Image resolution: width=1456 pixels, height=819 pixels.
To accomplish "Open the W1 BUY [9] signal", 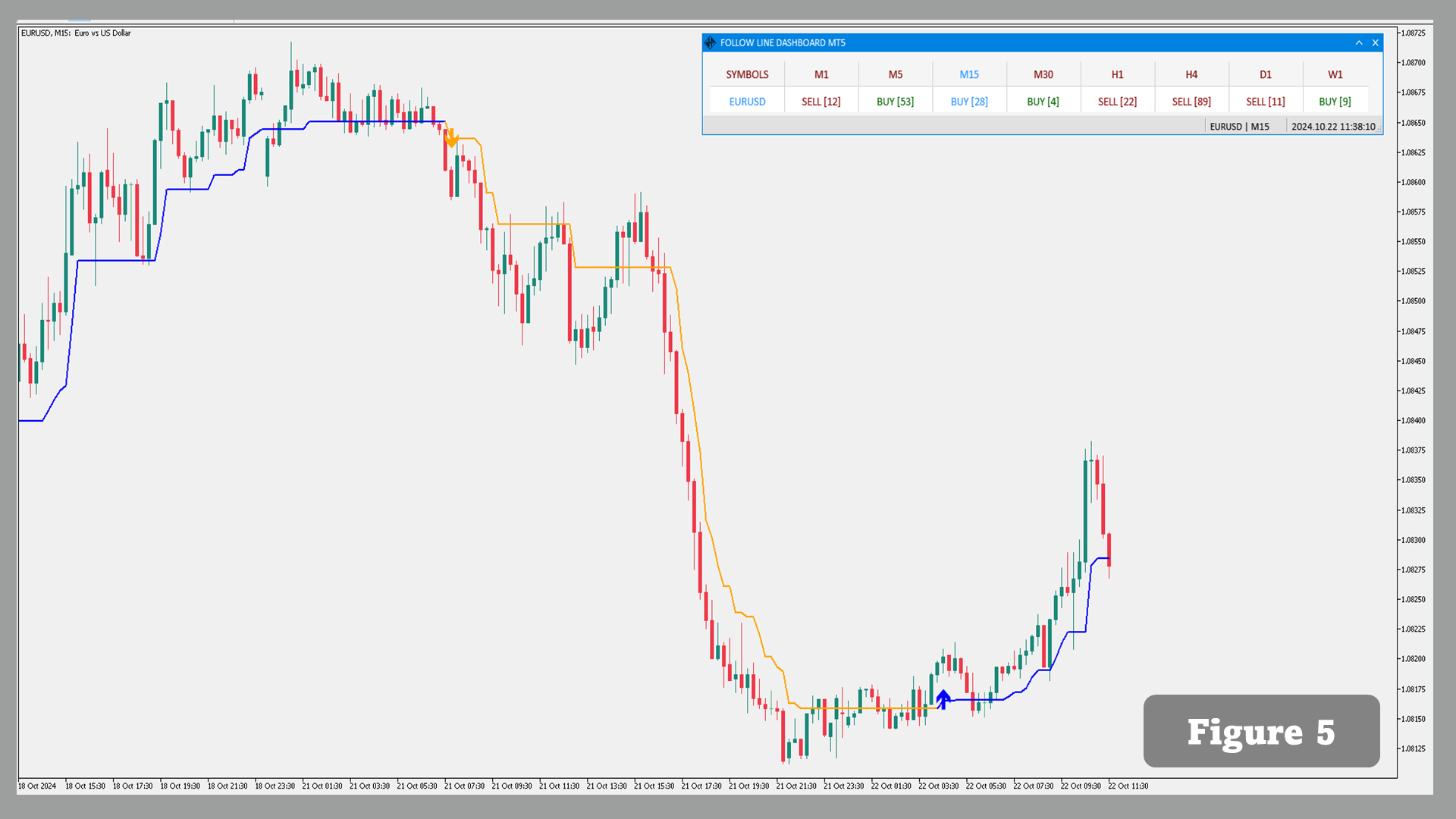I will pyautogui.click(x=1335, y=102).
